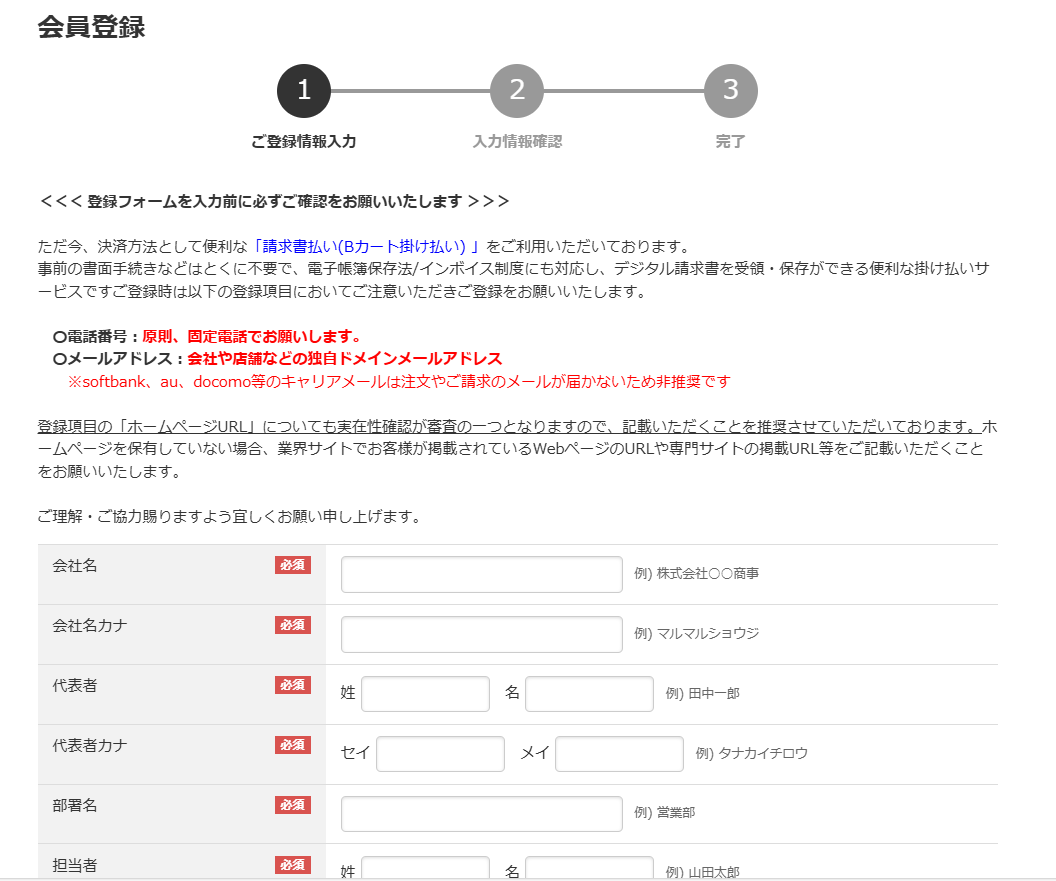Viewport: 1056px width, 881px height.
Task: Click the '会社名' row label
Action: 75,566
